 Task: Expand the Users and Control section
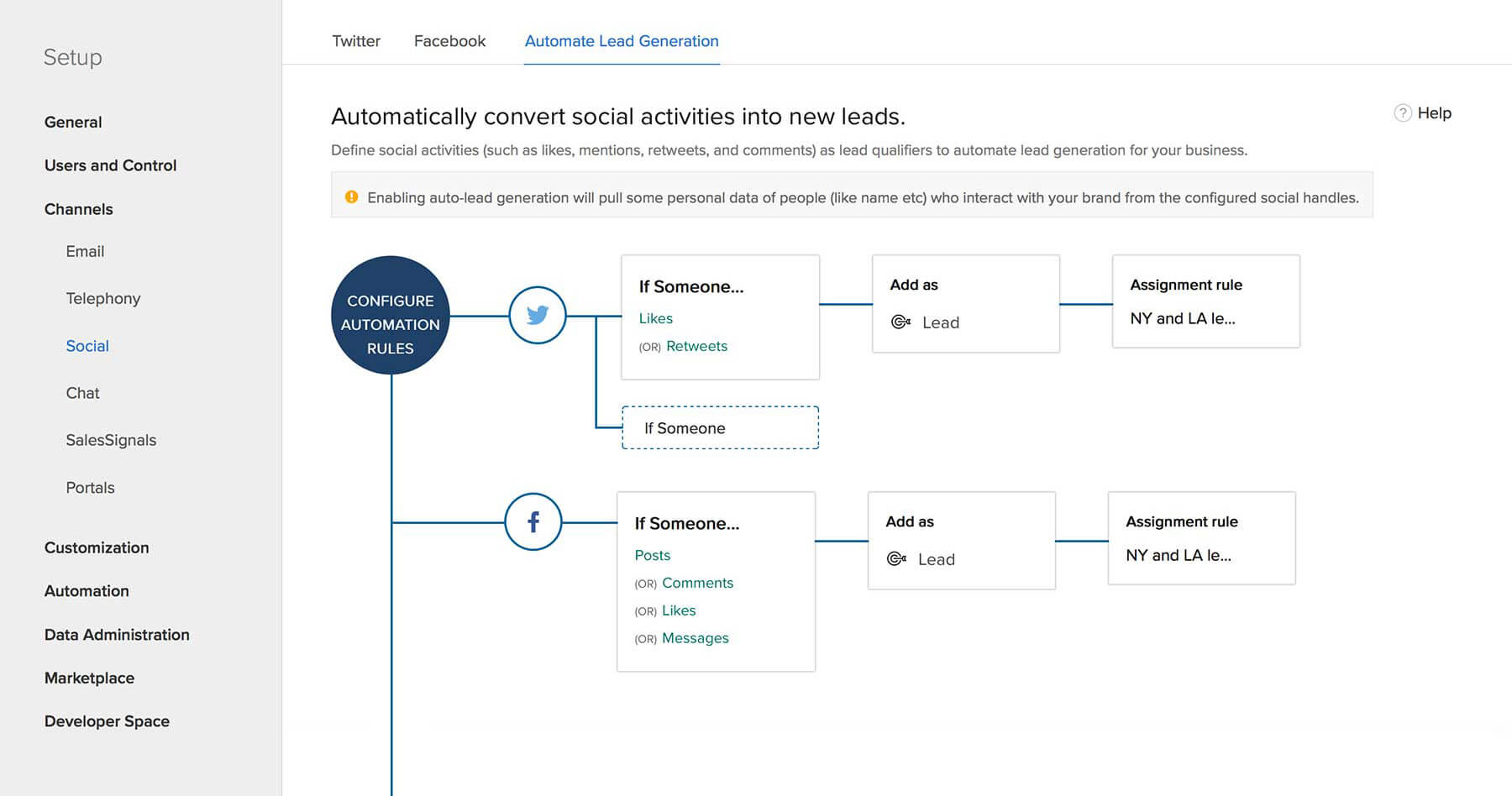point(110,165)
